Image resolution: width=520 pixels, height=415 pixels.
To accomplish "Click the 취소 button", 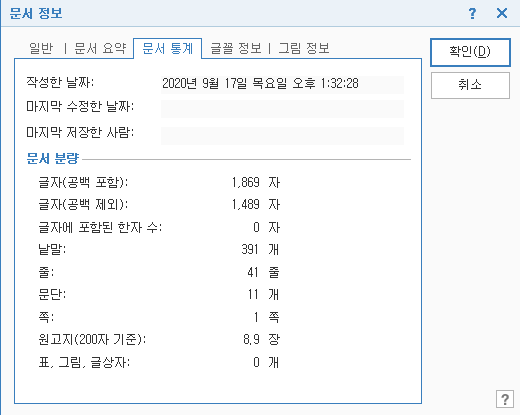I will (470, 85).
